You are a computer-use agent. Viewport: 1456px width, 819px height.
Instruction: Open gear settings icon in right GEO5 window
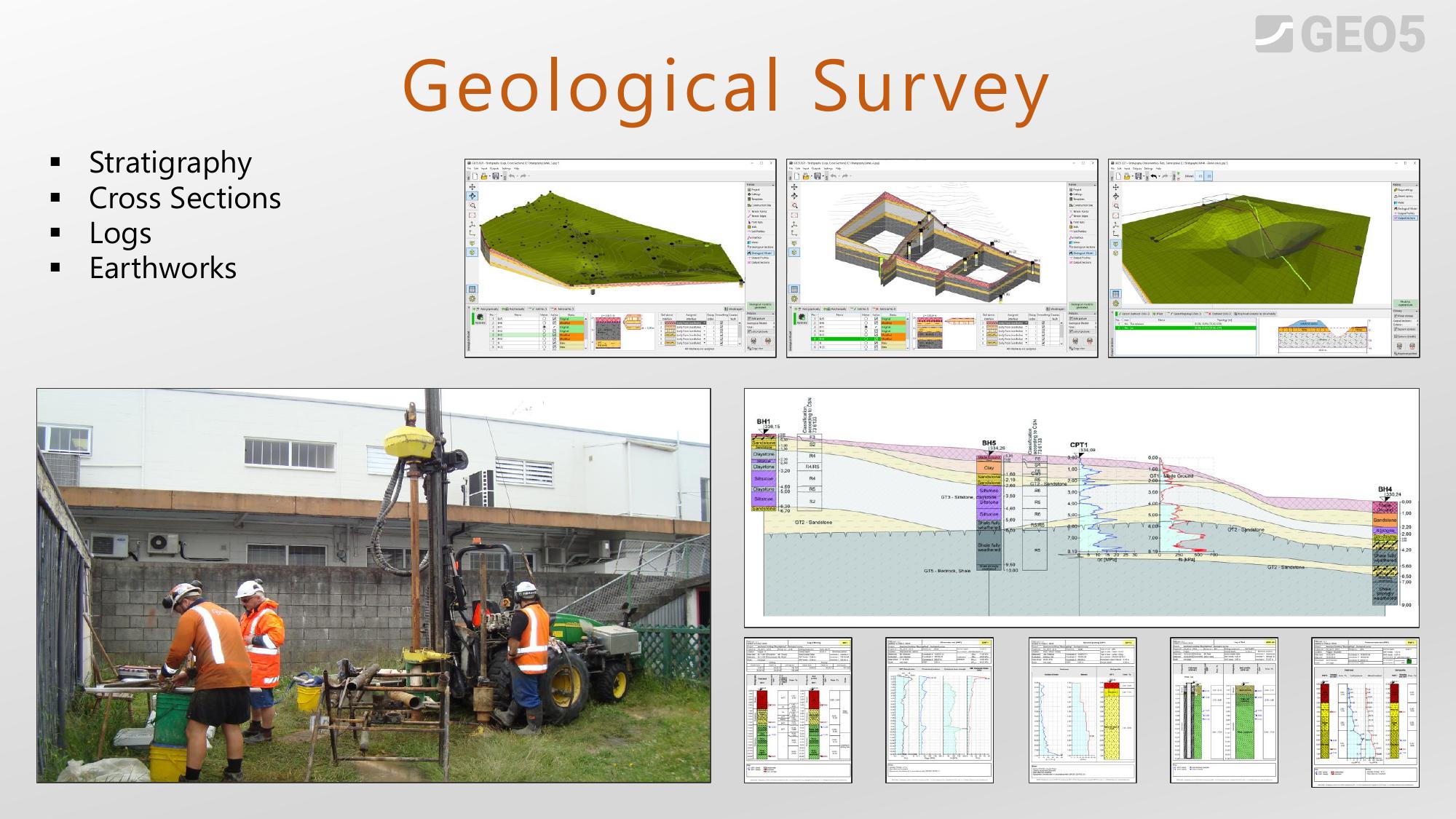[x=1116, y=304]
